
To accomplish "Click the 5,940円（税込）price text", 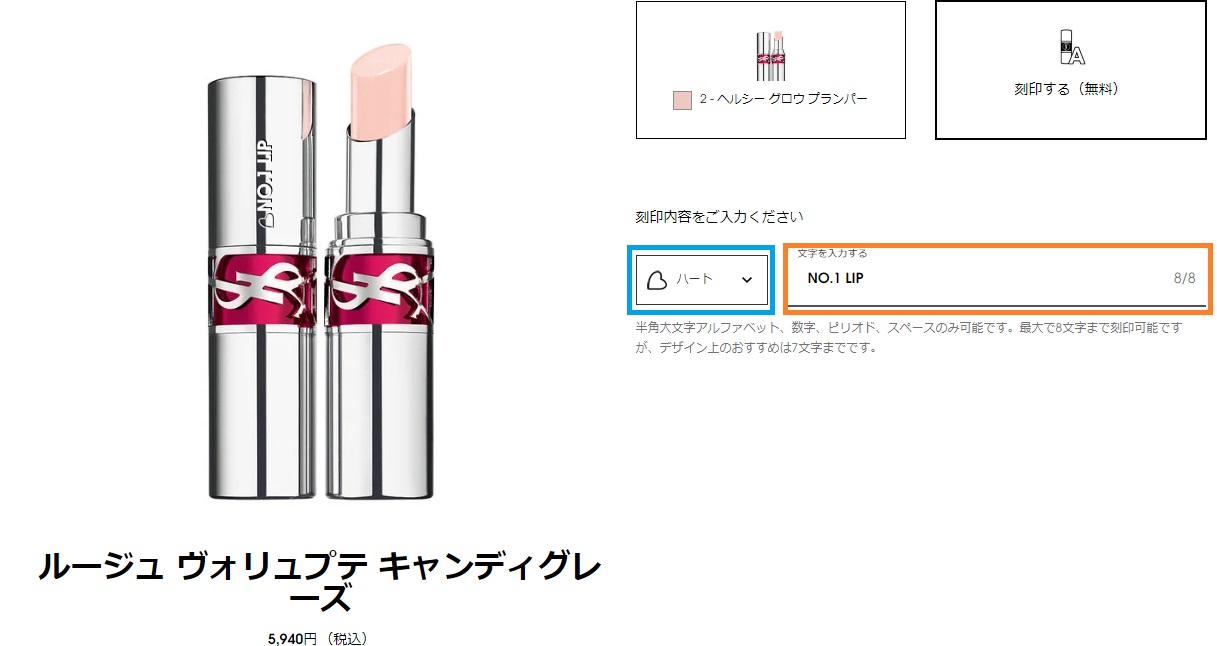I will point(318,638).
